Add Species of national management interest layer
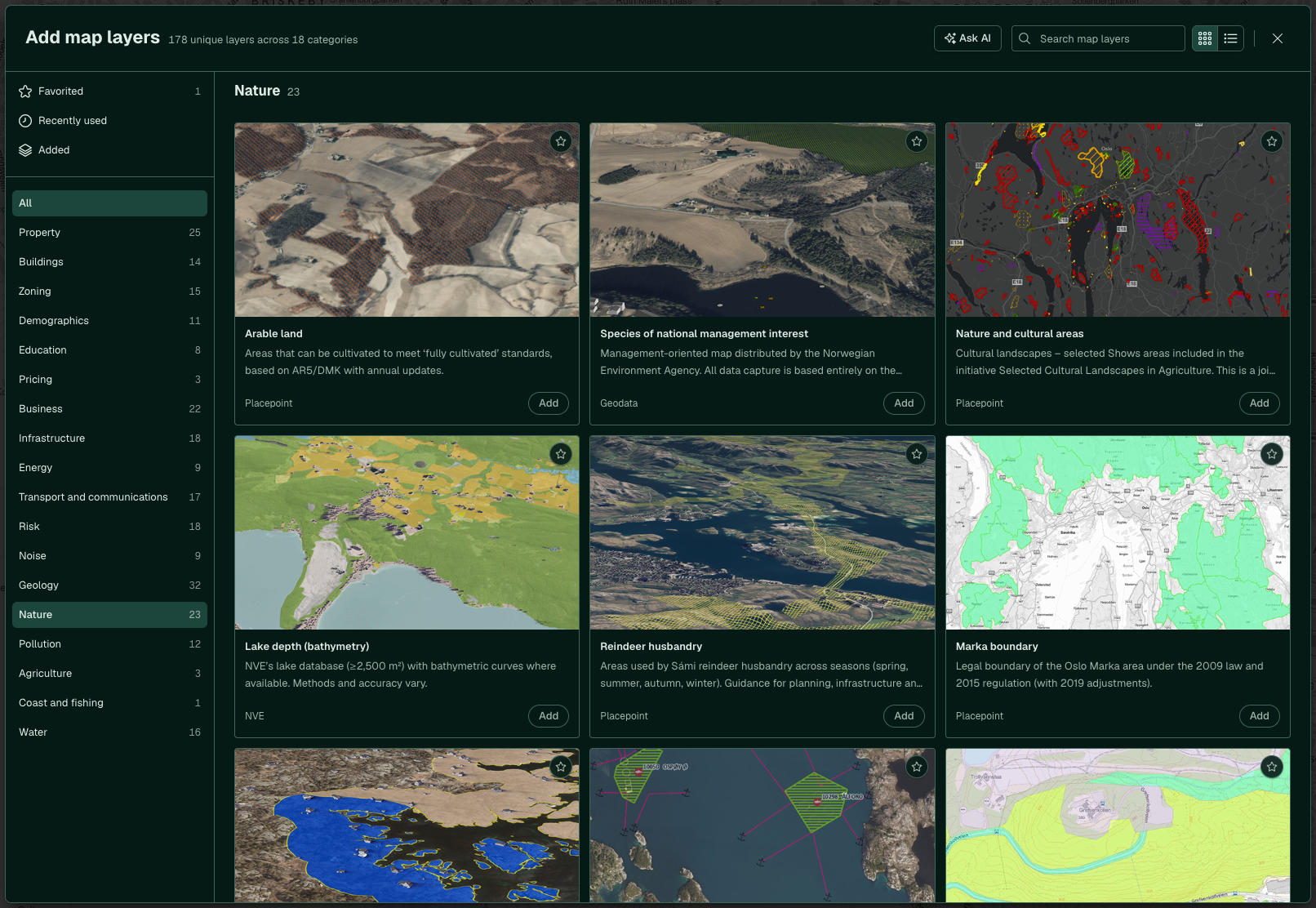 click(x=904, y=403)
